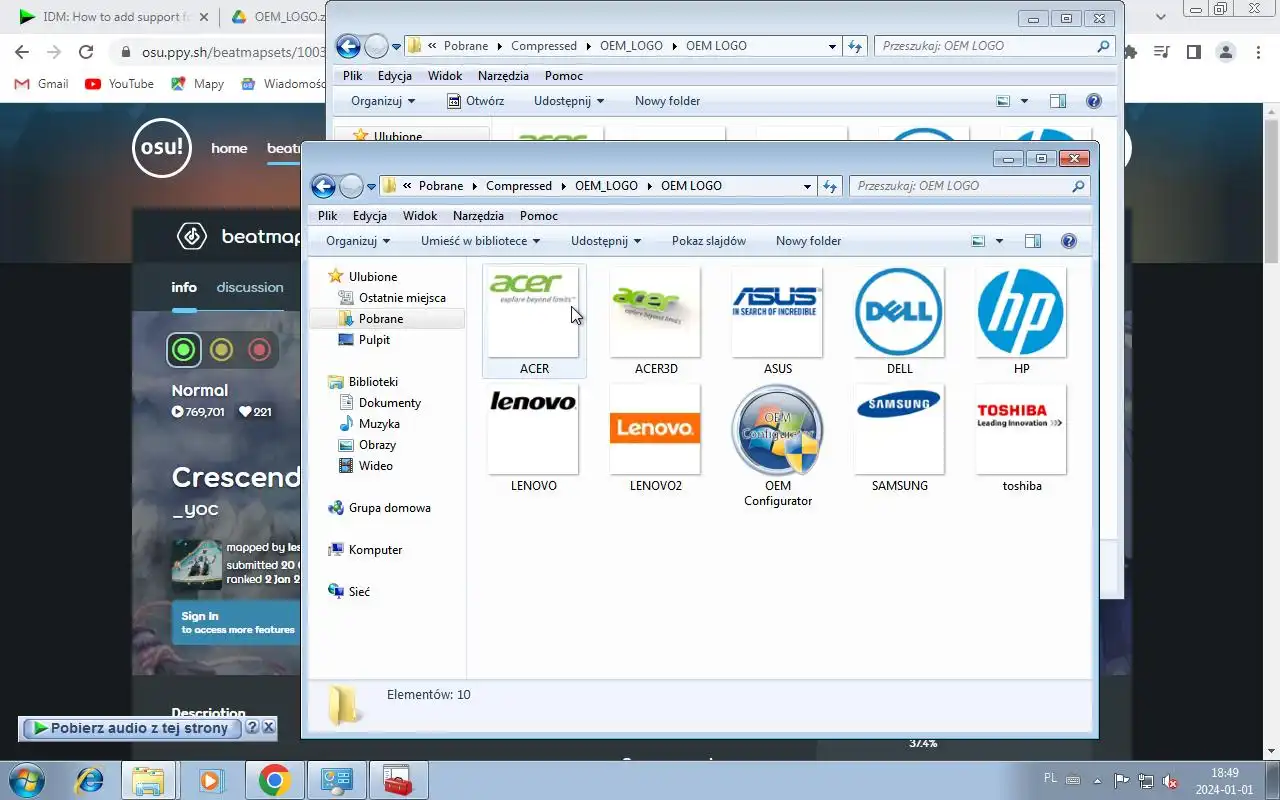This screenshot has width=1280, height=800.
Task: Open Pomoc menu in front Explorer window
Action: (x=539, y=216)
